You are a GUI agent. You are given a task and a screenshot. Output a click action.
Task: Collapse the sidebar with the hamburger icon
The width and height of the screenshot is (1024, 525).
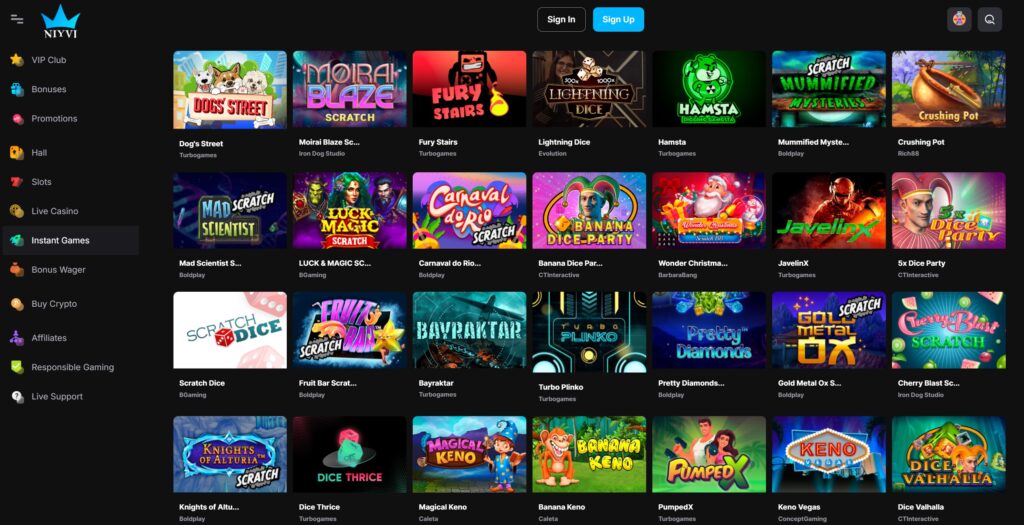tap(17, 20)
